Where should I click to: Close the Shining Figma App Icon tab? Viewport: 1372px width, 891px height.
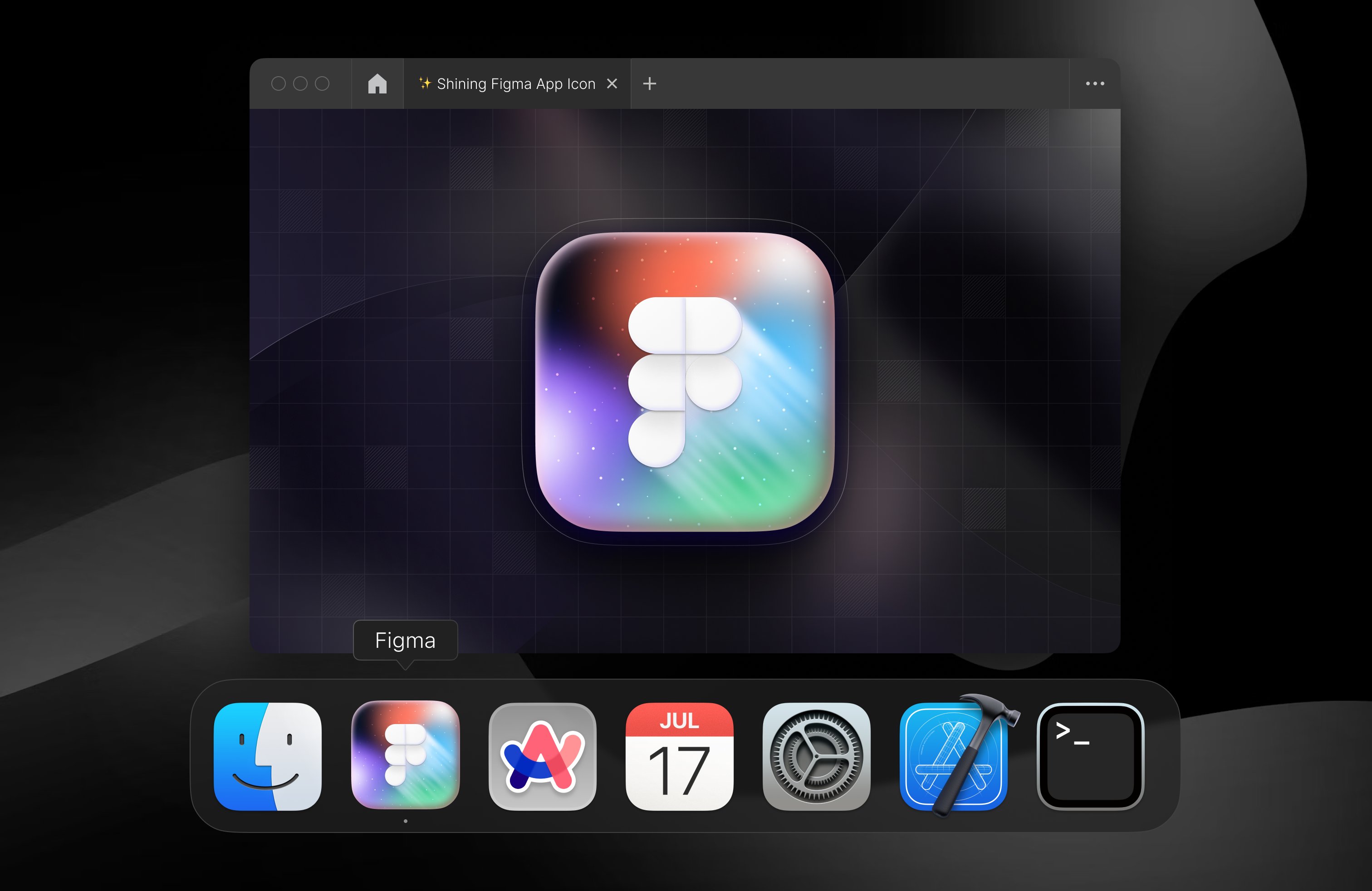(612, 83)
